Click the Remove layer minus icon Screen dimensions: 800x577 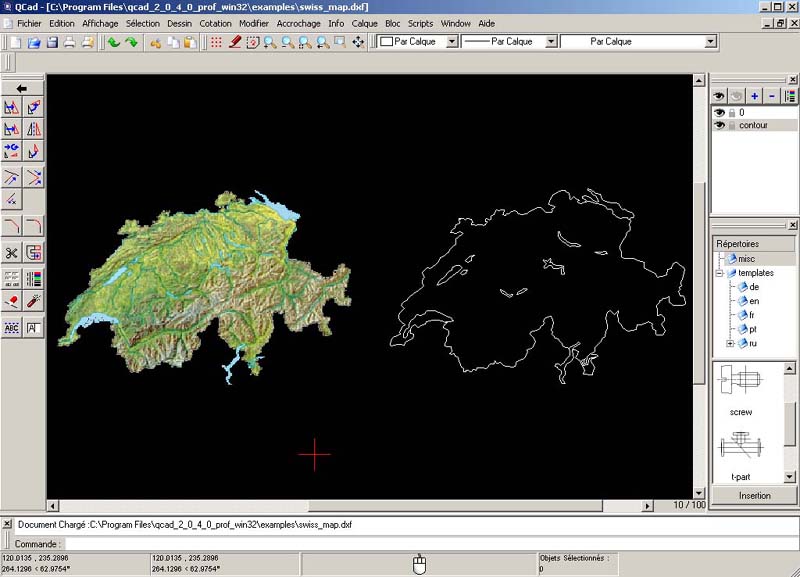coord(773,96)
